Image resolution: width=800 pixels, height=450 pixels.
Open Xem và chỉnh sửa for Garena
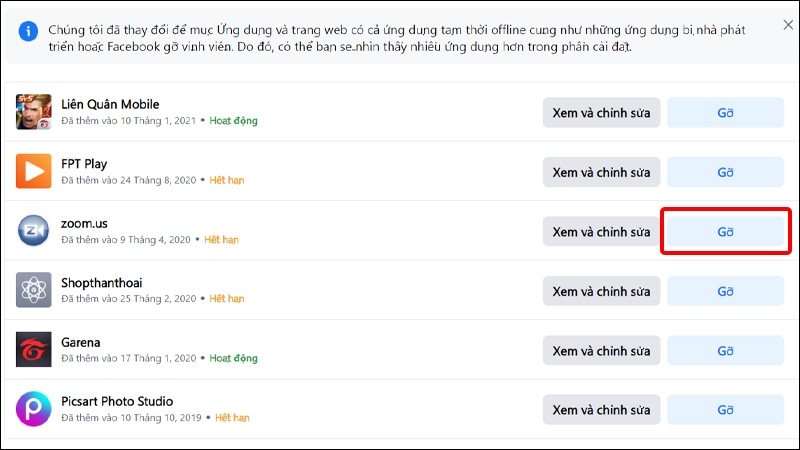pyautogui.click(x=601, y=351)
